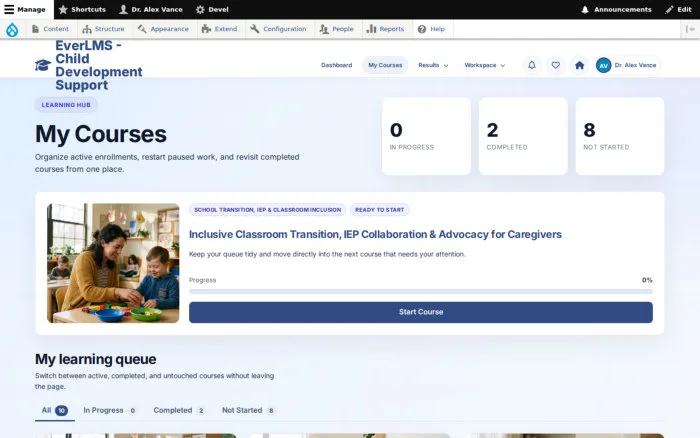Open the Dr. Alex Vance user toolbar tab
This screenshot has width=700, height=438.
pyautogui.click(x=151, y=9)
